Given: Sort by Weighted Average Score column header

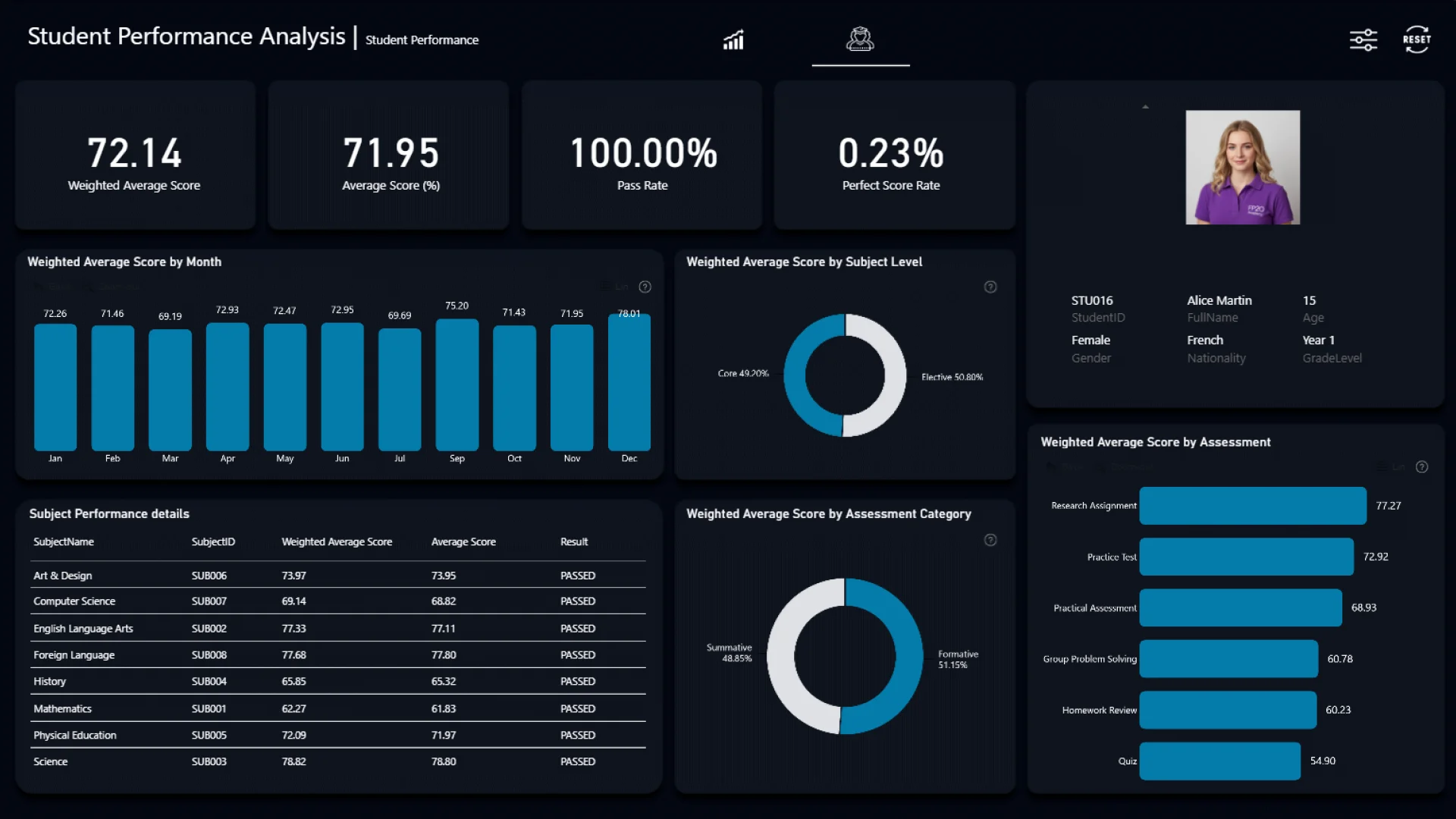Looking at the screenshot, I should coord(337,541).
